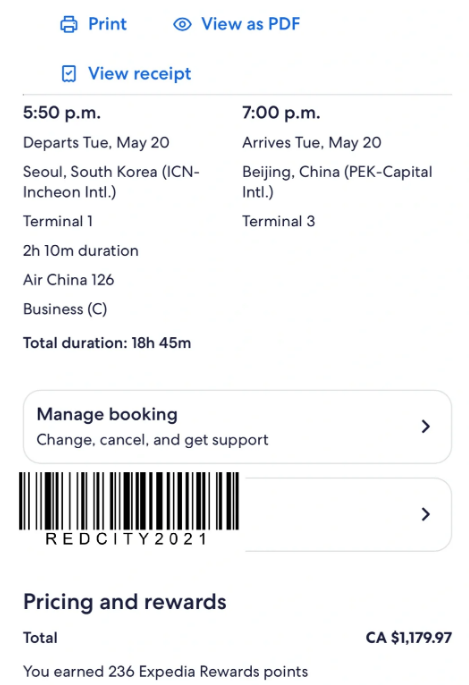
Task: Click the 7:00 p.m. arrival time
Action: tap(281, 113)
